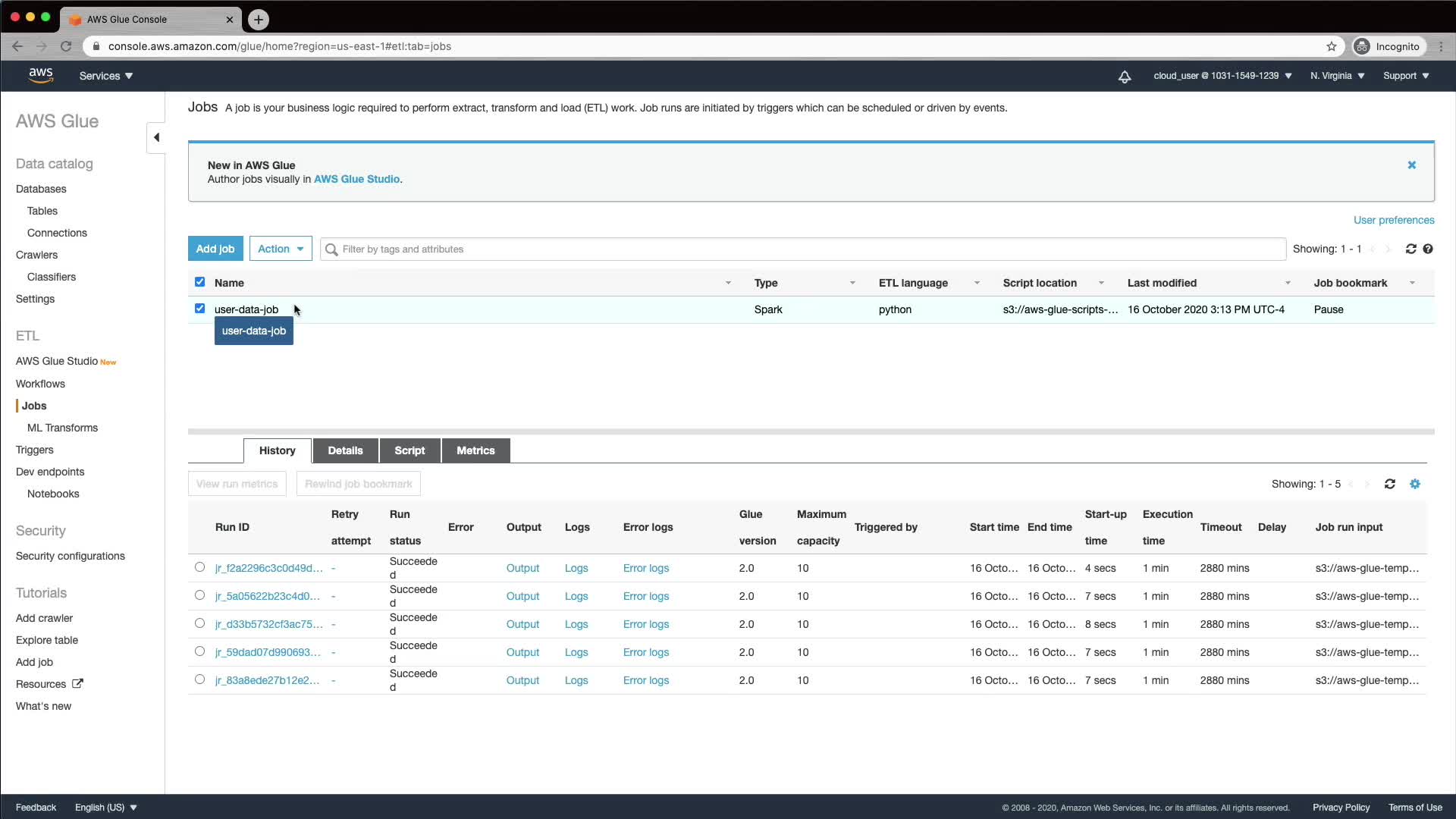Refresh the job run history
This screenshot has height=819, width=1456.
point(1389,484)
